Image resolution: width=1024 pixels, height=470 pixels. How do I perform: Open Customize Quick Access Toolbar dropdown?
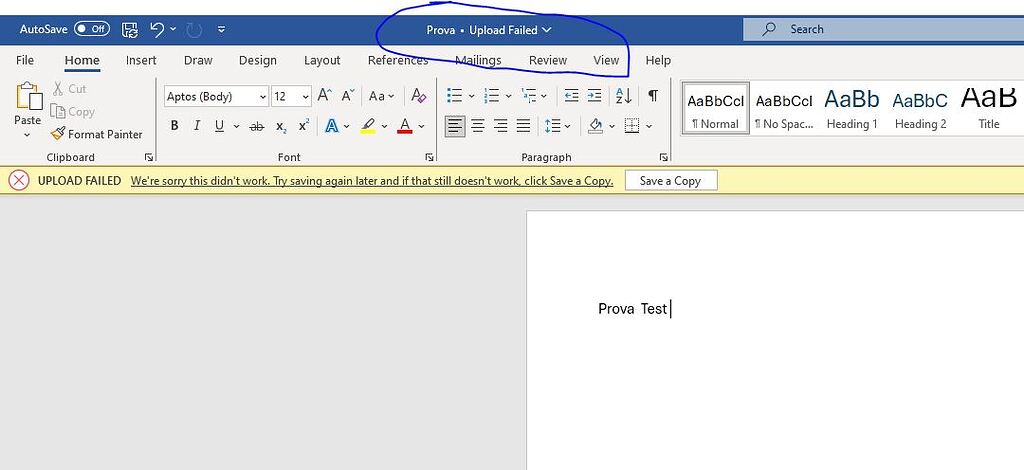point(221,29)
